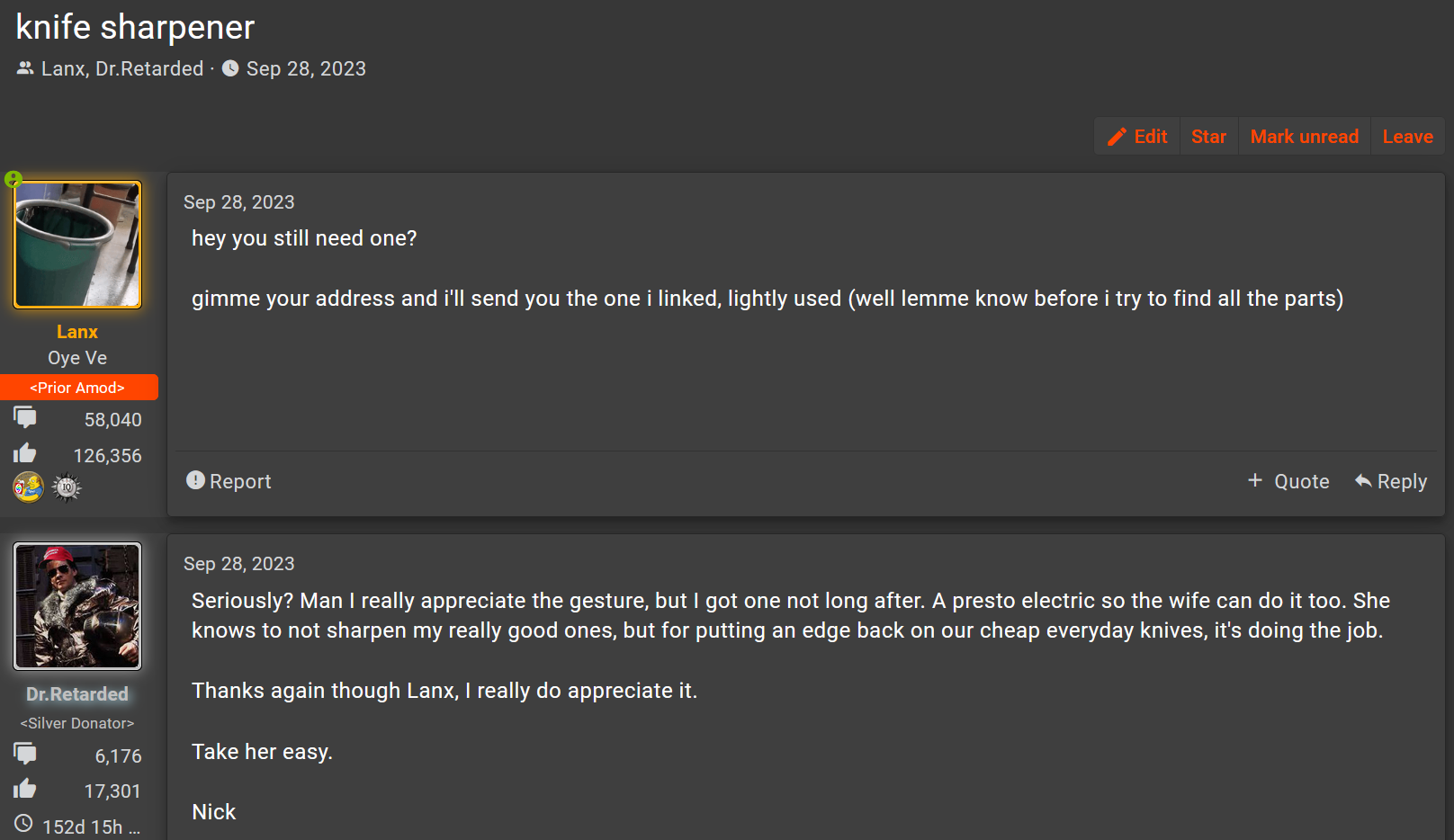Click Dr.Retarded's thumbs-up reaction icon
The height and width of the screenshot is (840, 1454).
[x=25, y=790]
